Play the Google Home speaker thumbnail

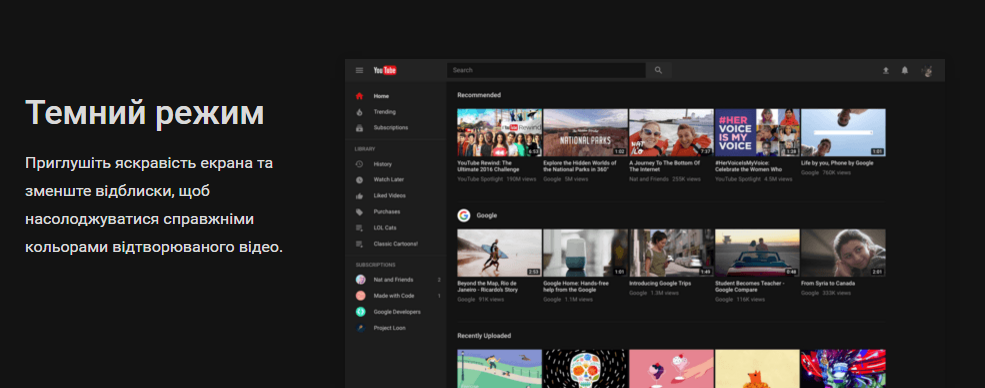[585, 253]
